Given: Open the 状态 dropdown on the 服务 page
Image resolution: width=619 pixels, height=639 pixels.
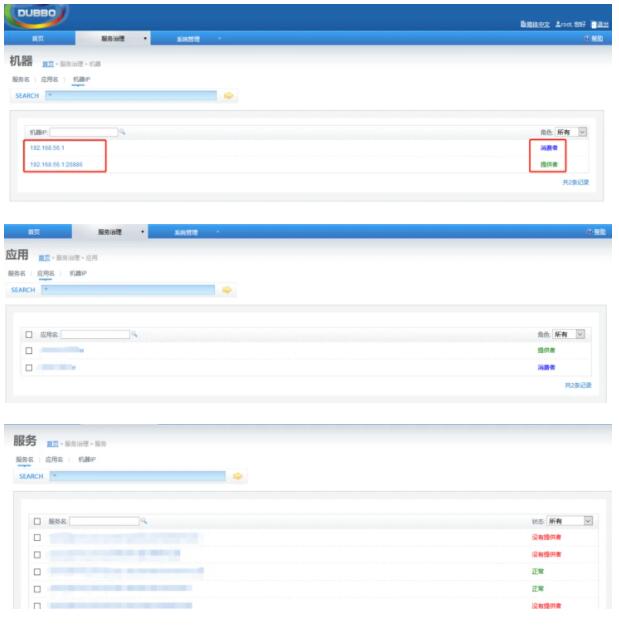Looking at the screenshot, I should point(573,521).
